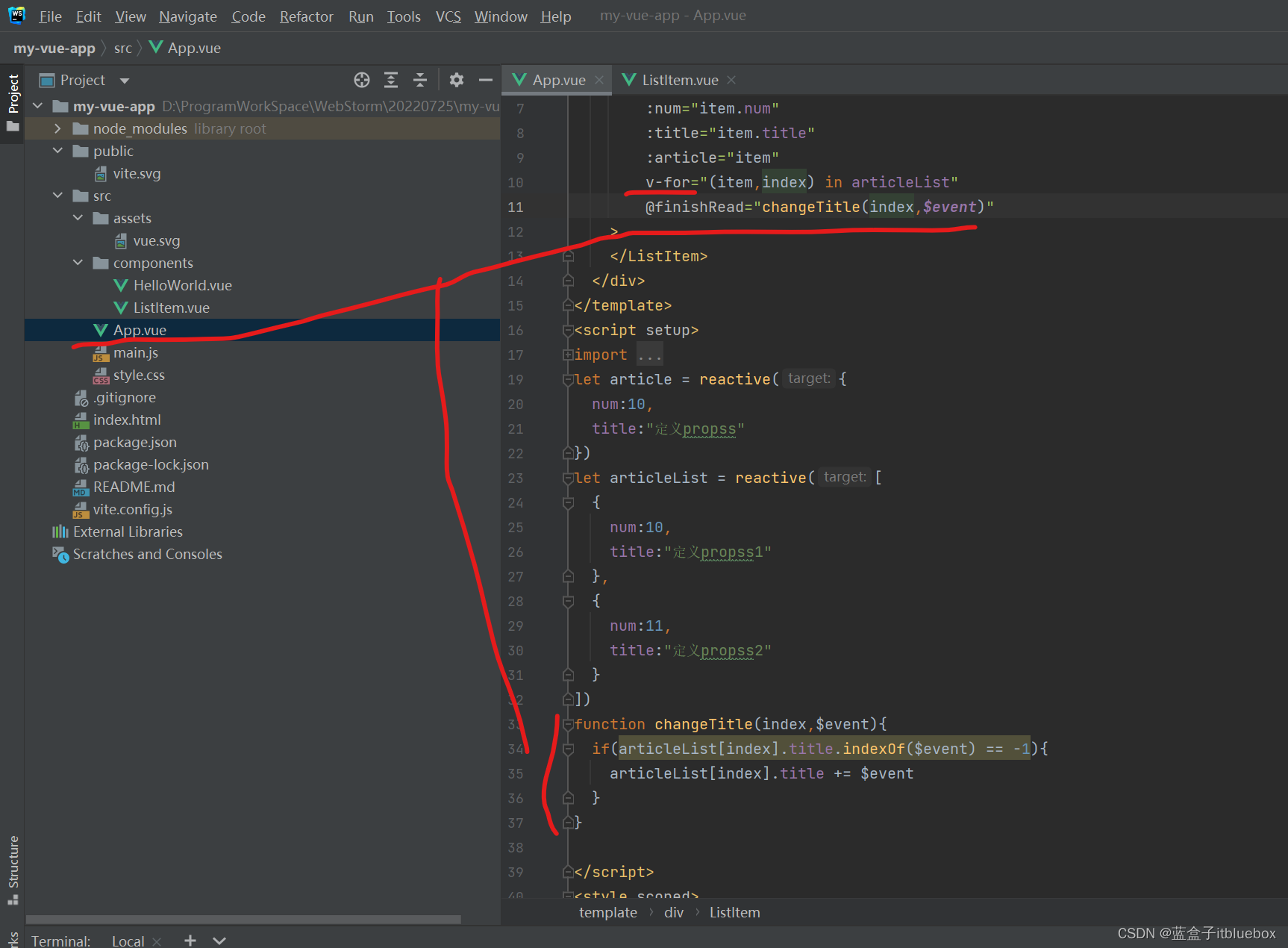Click the Expand All icon in Project panel
Screen dimensions: 1288x948
tap(391, 80)
